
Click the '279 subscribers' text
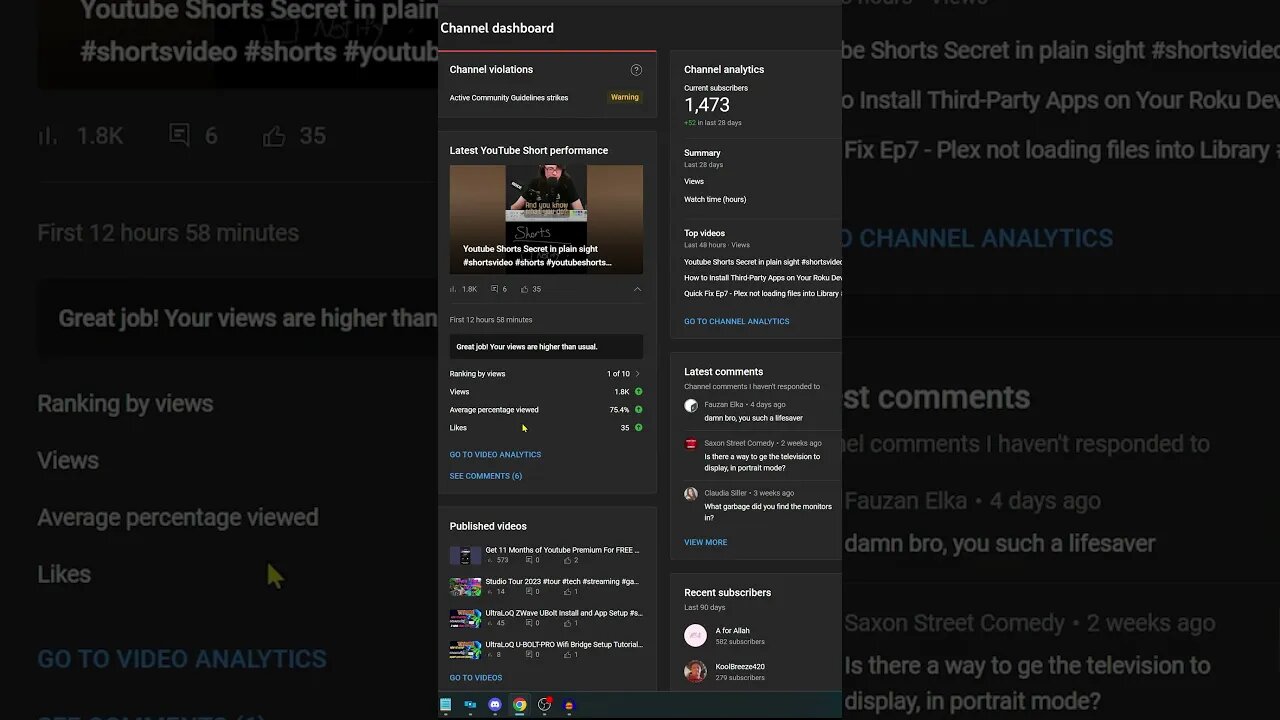[740, 678]
